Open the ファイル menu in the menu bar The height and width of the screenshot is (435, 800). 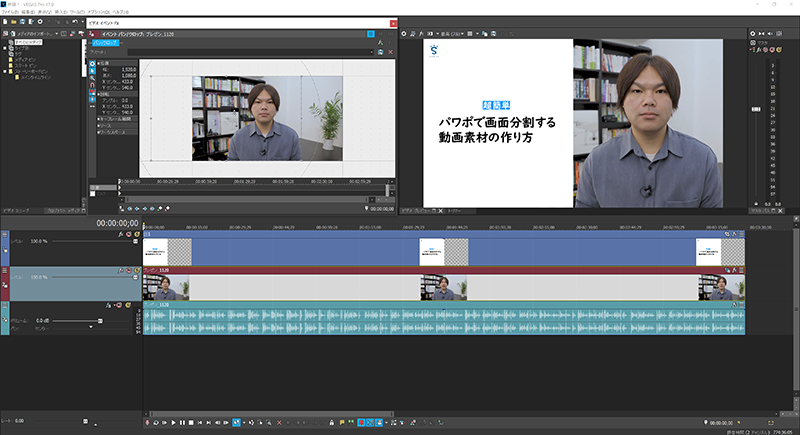click(10, 12)
